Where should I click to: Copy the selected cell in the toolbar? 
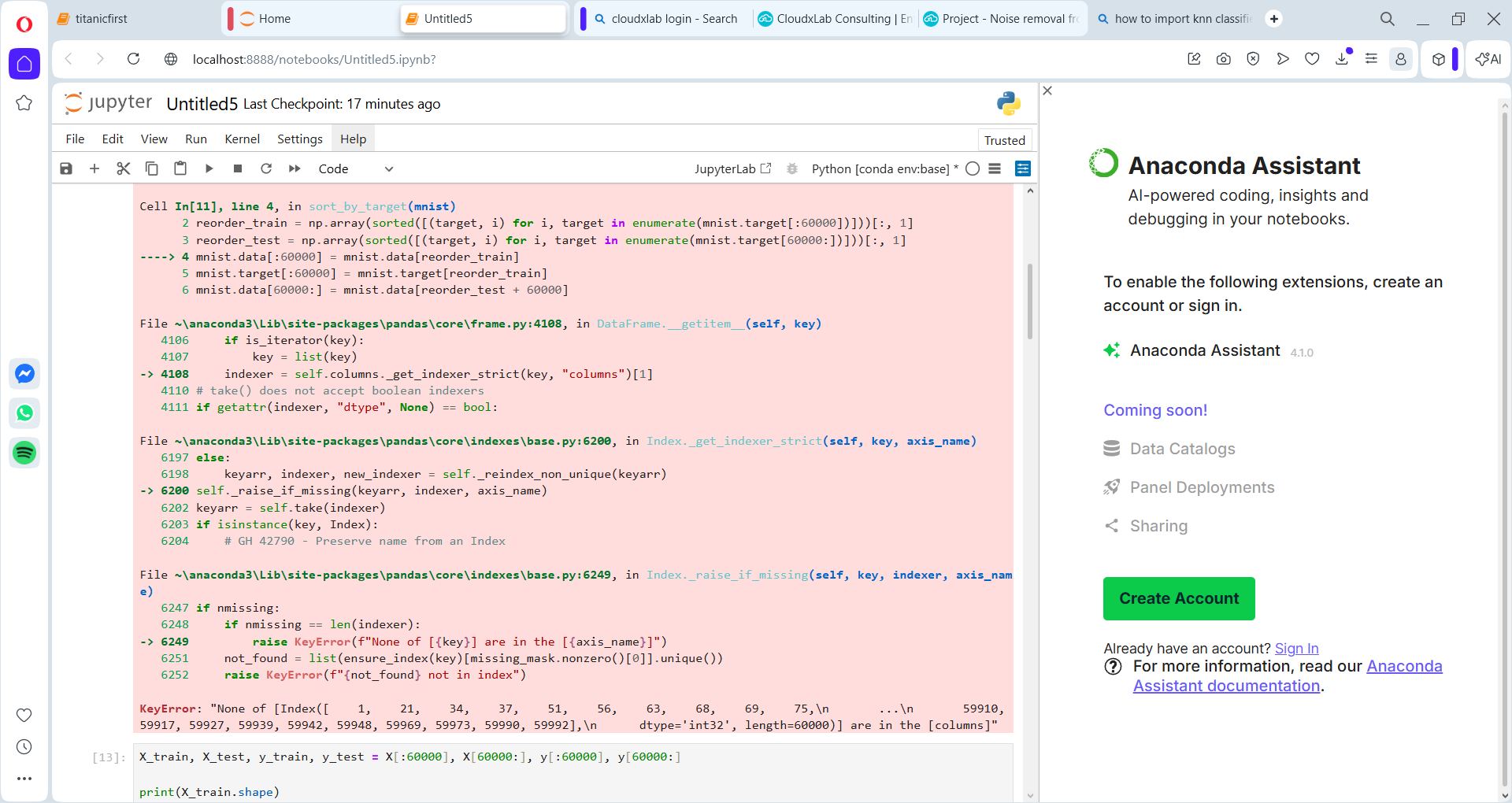[152, 168]
